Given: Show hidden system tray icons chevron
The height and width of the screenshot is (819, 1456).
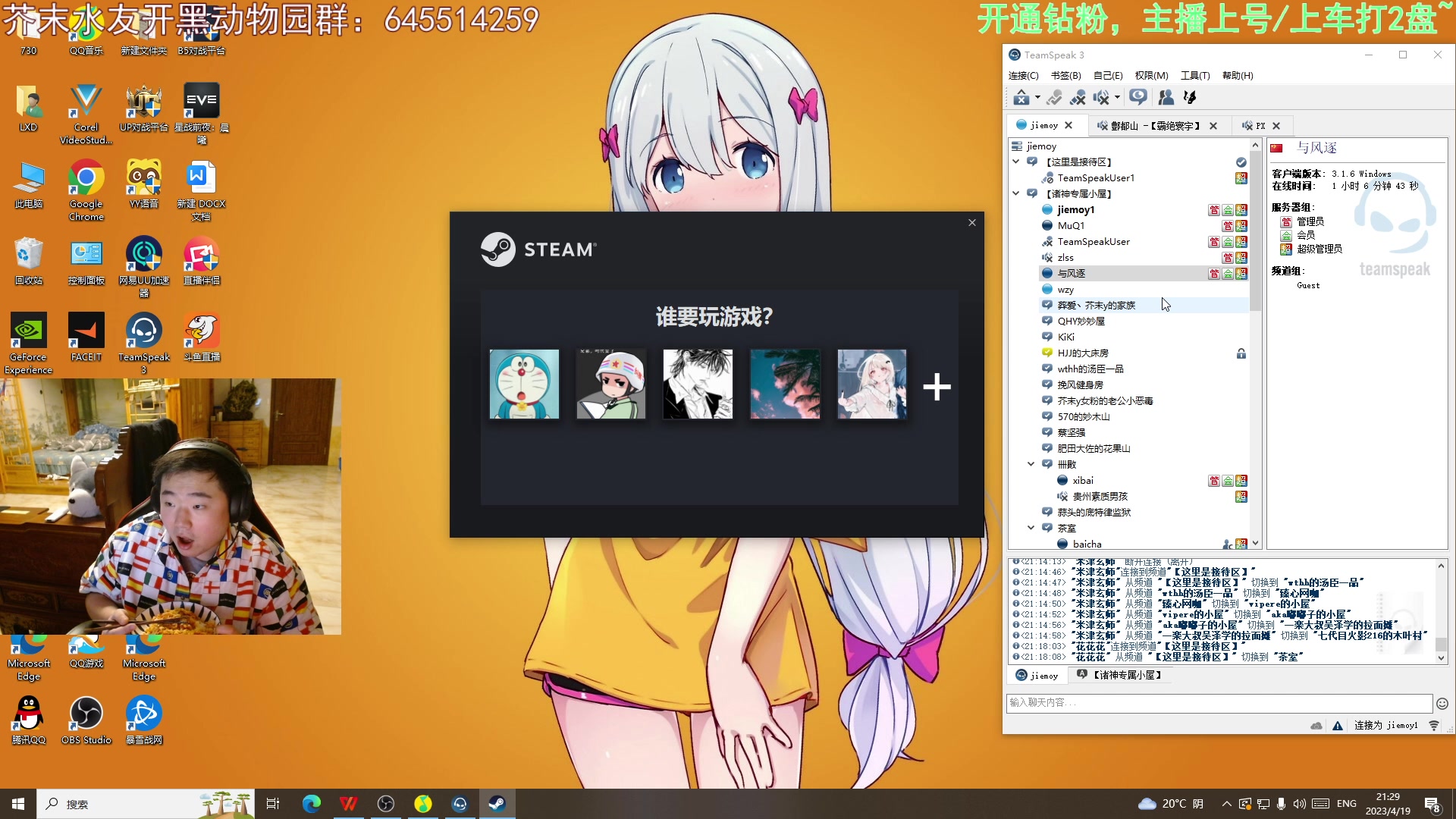Looking at the screenshot, I should 1226,804.
